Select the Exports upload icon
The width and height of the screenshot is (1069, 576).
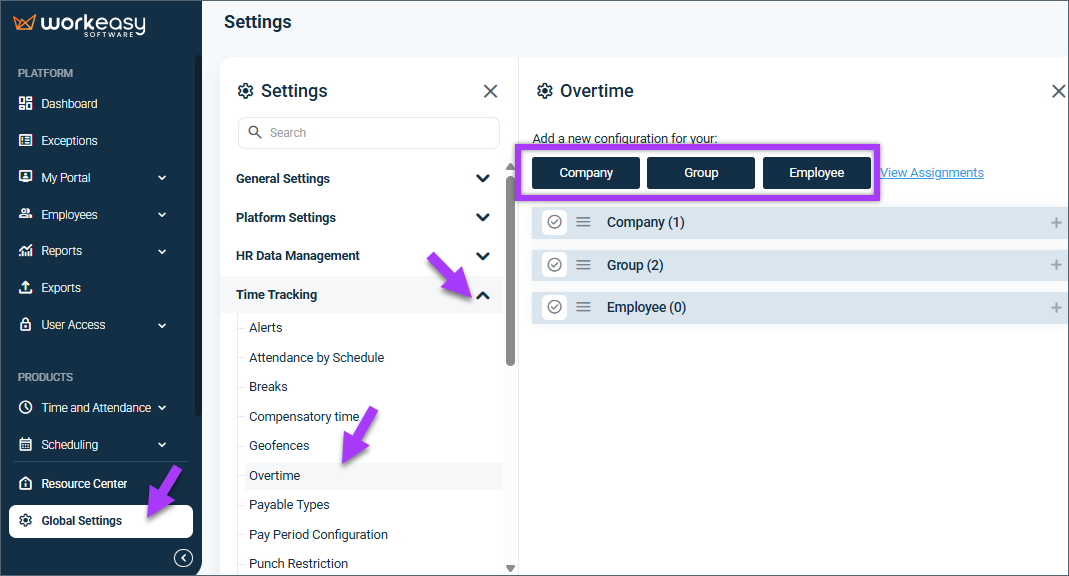click(x=25, y=287)
